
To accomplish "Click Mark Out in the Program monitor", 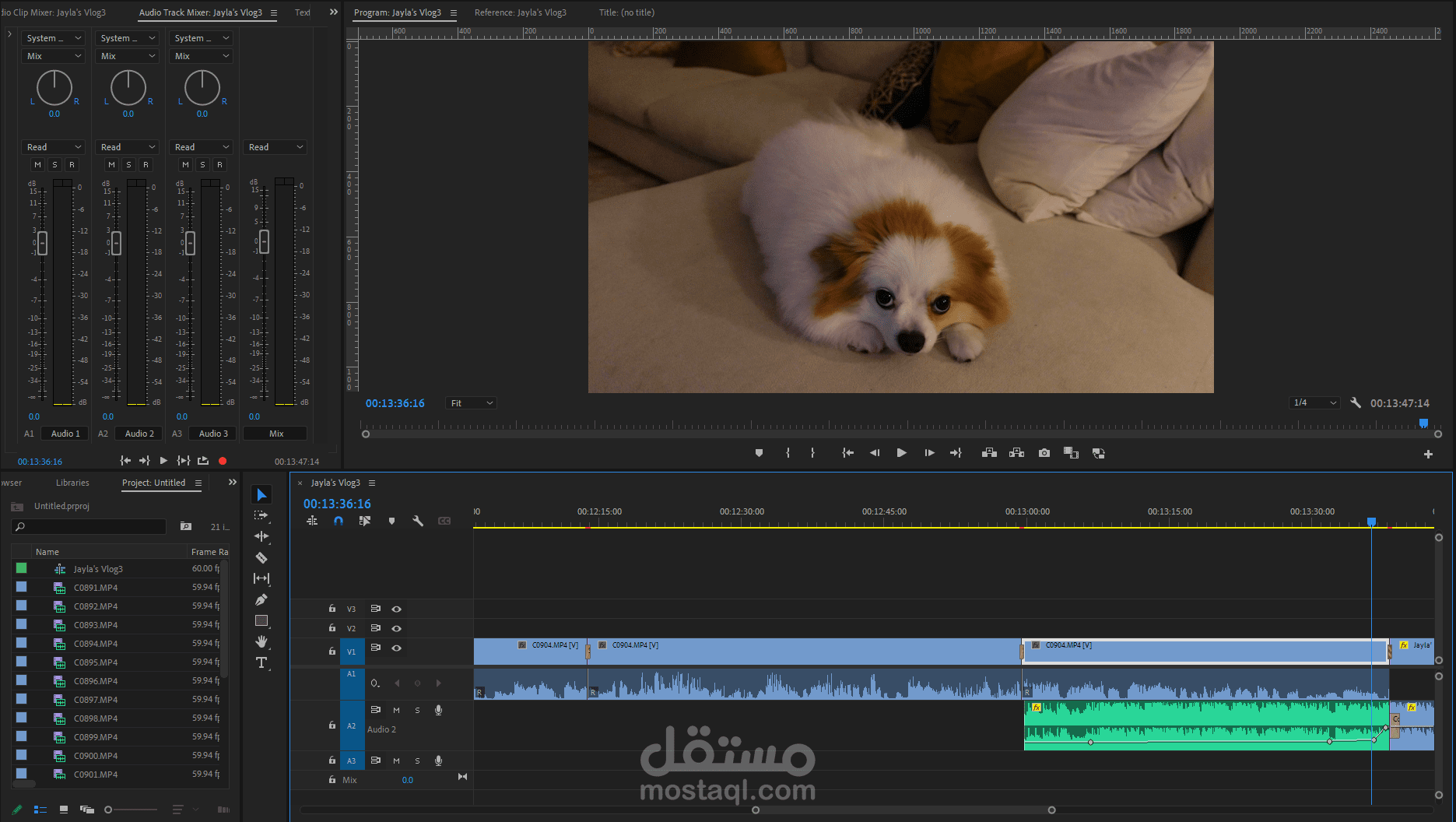I will [x=812, y=453].
